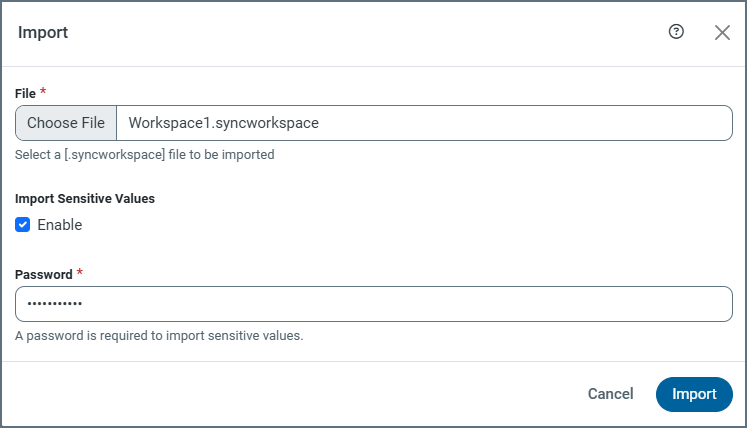Image resolution: width=747 pixels, height=428 pixels.
Task: Open the help icon in dialog header
Action: (x=676, y=32)
